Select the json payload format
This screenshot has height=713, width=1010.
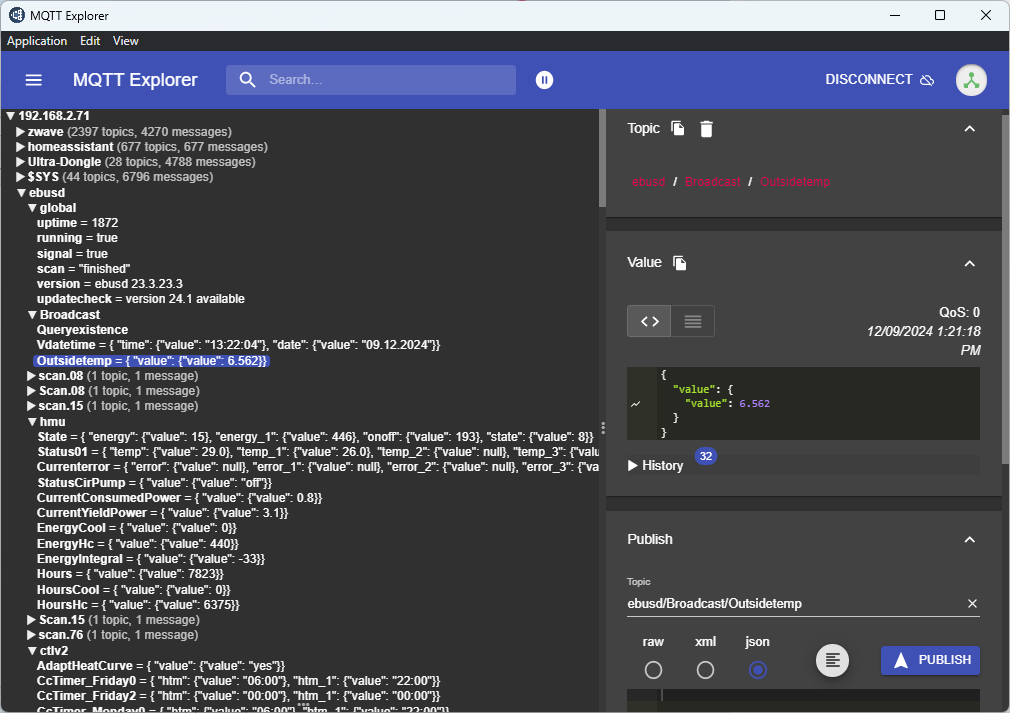point(758,670)
